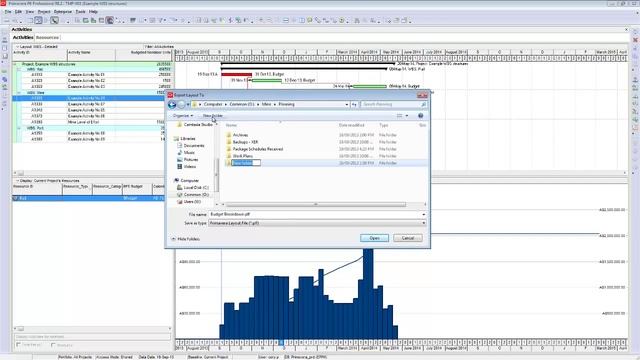The image size is (640, 360).
Task: Collapse the WBS Mine group
Action: pos(19,93)
